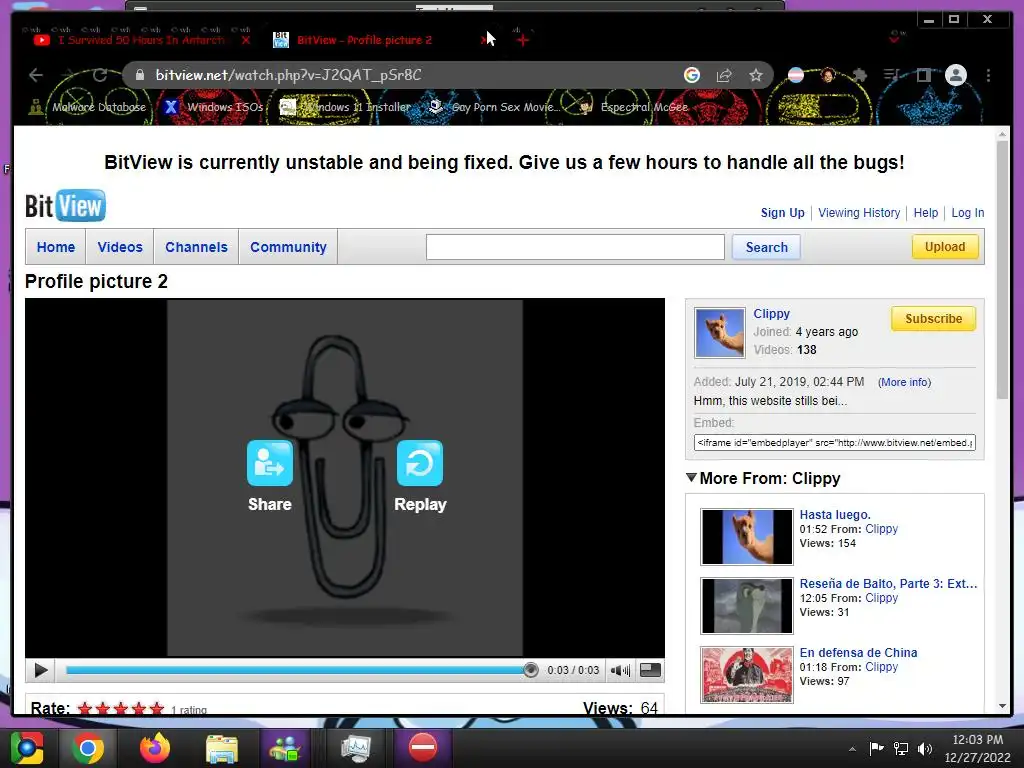Click the Replay icon on the video player
This screenshot has width=1024, height=768.
420,463
